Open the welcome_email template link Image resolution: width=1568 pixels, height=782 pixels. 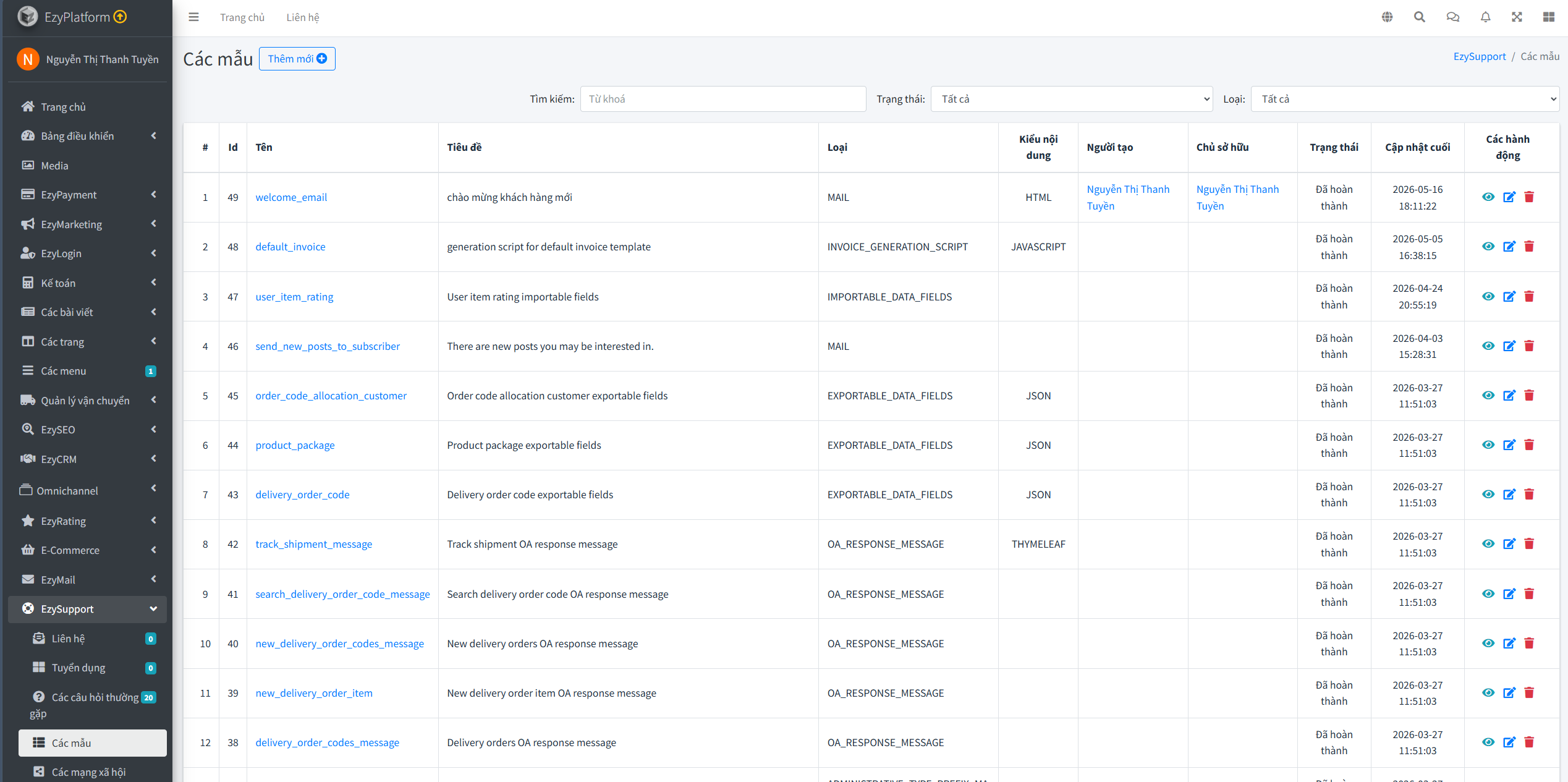(x=291, y=197)
